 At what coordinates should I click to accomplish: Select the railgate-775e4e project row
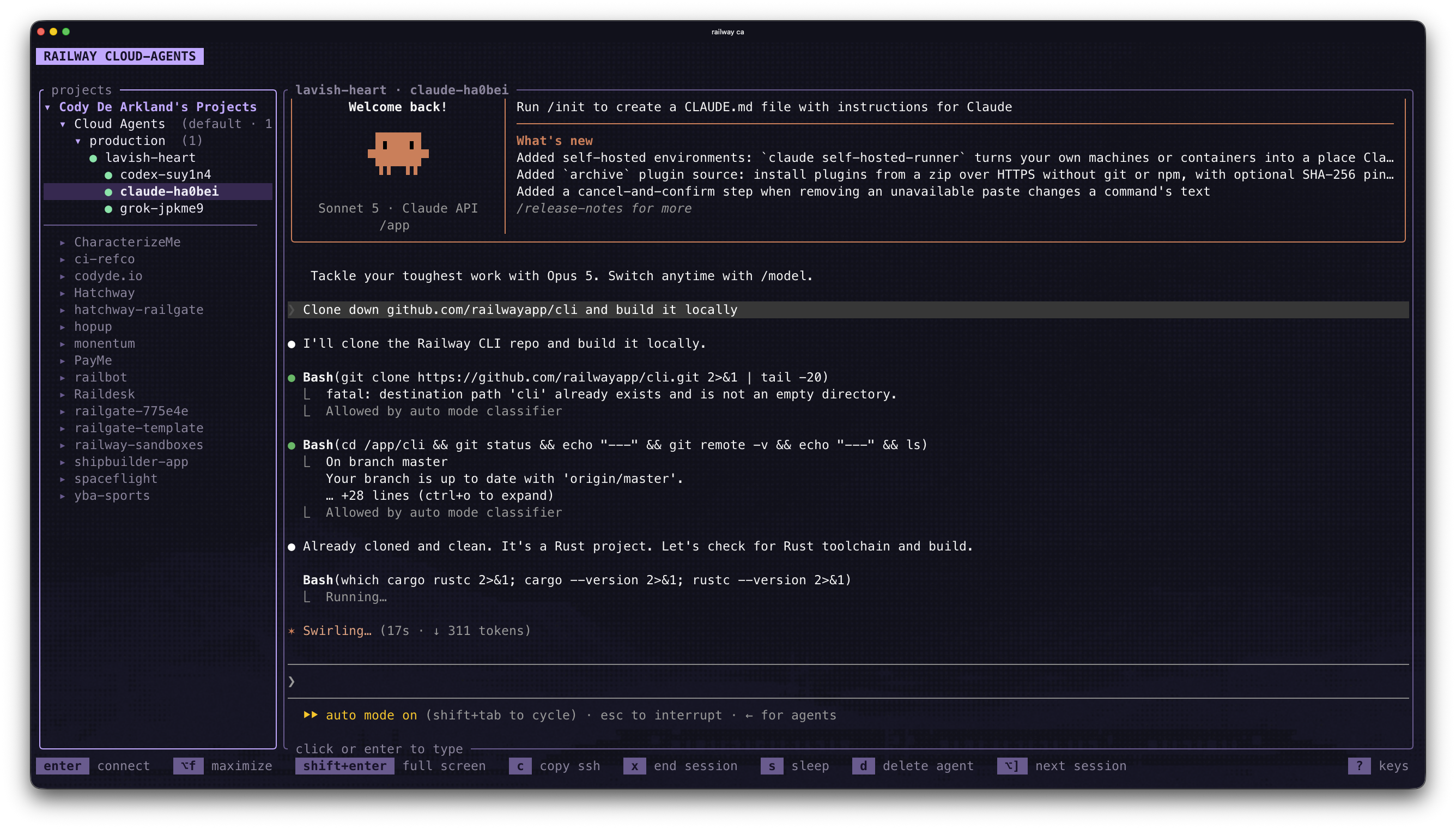click(x=157, y=411)
